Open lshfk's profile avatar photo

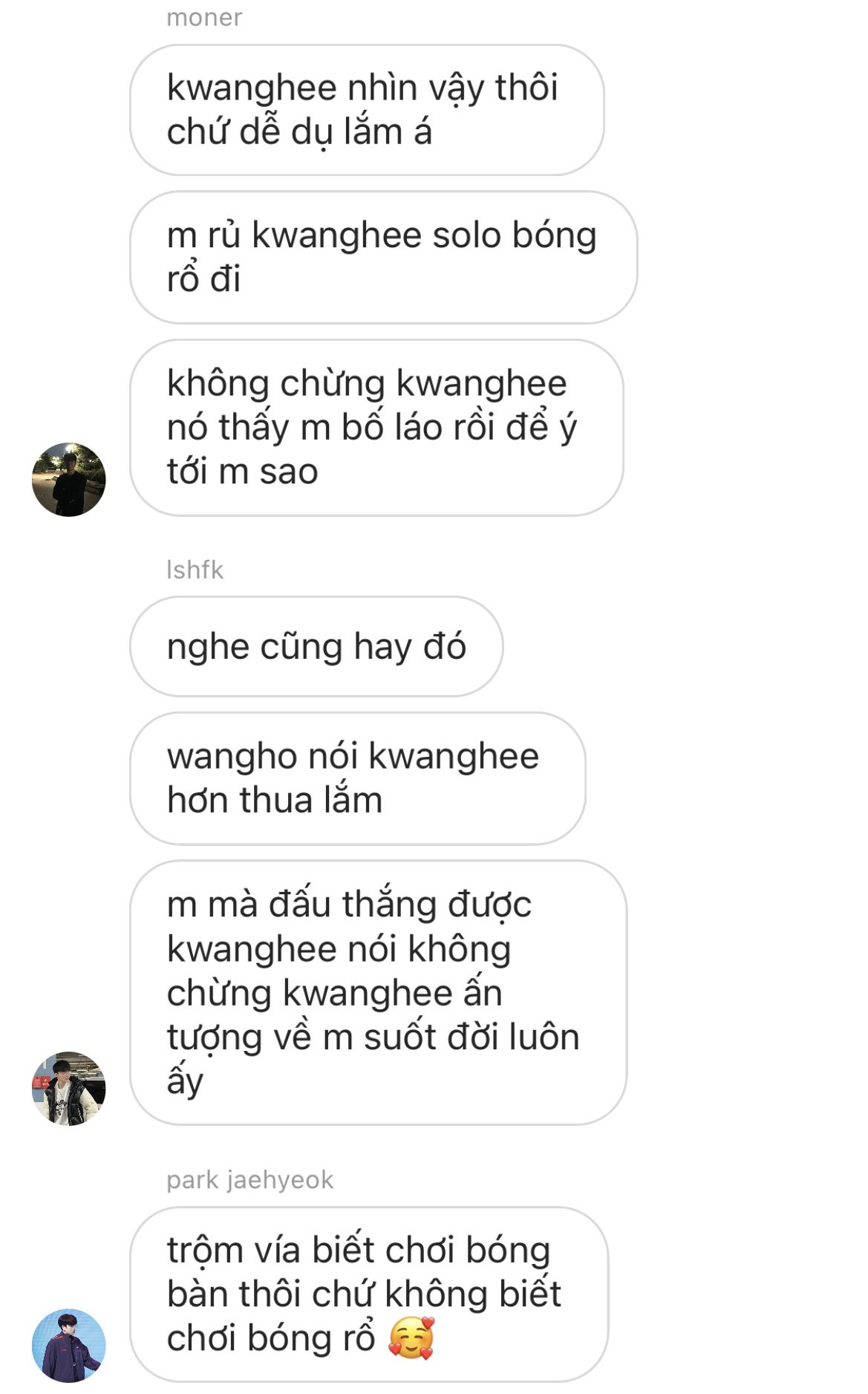coord(68,1088)
